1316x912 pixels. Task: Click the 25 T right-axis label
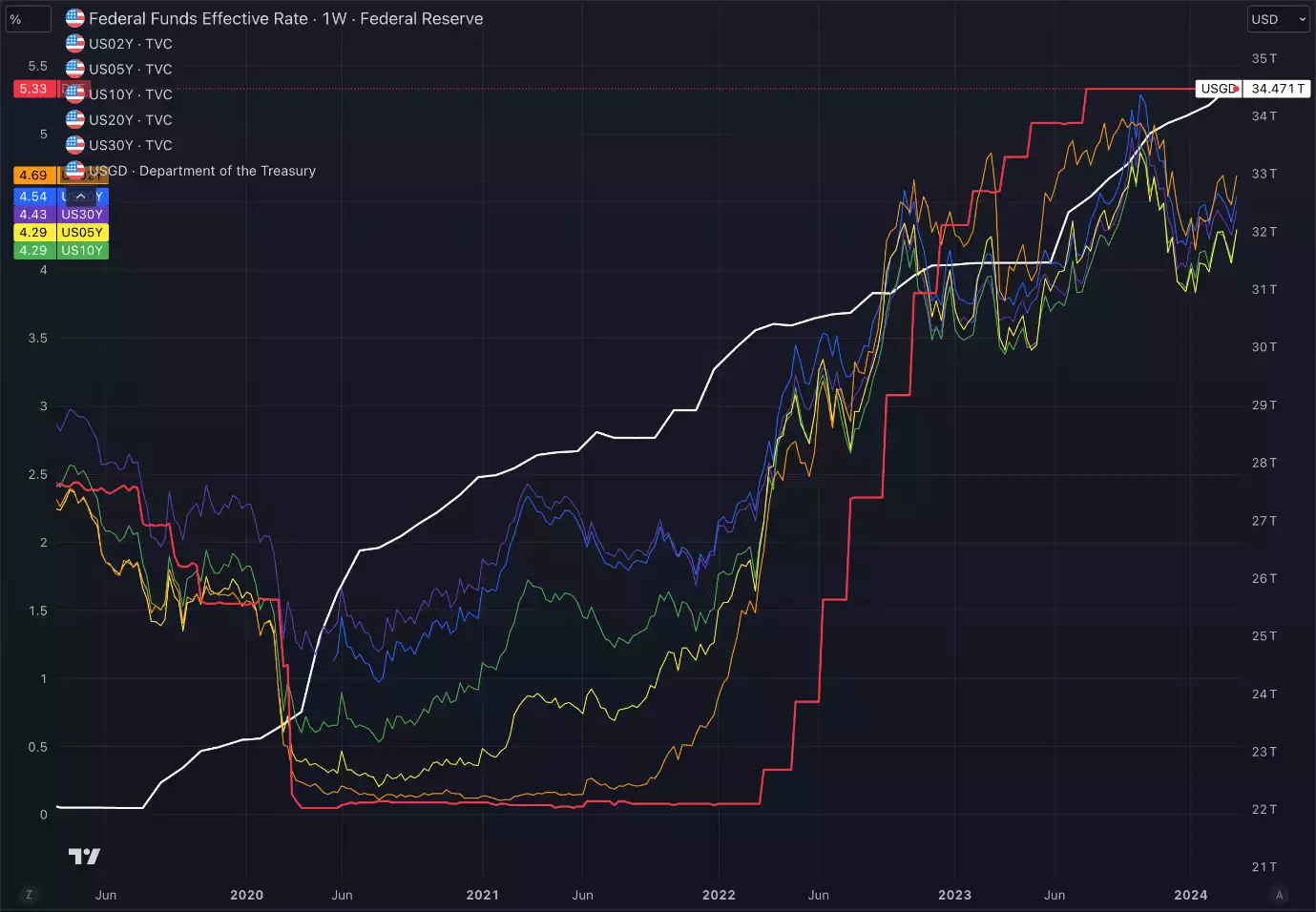1264,636
